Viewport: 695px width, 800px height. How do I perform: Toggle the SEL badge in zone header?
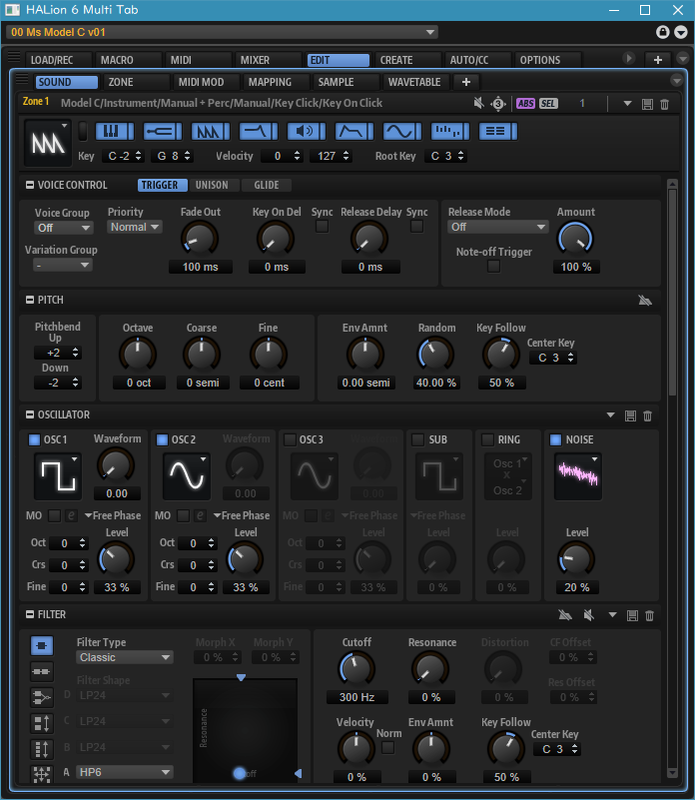tap(548, 104)
